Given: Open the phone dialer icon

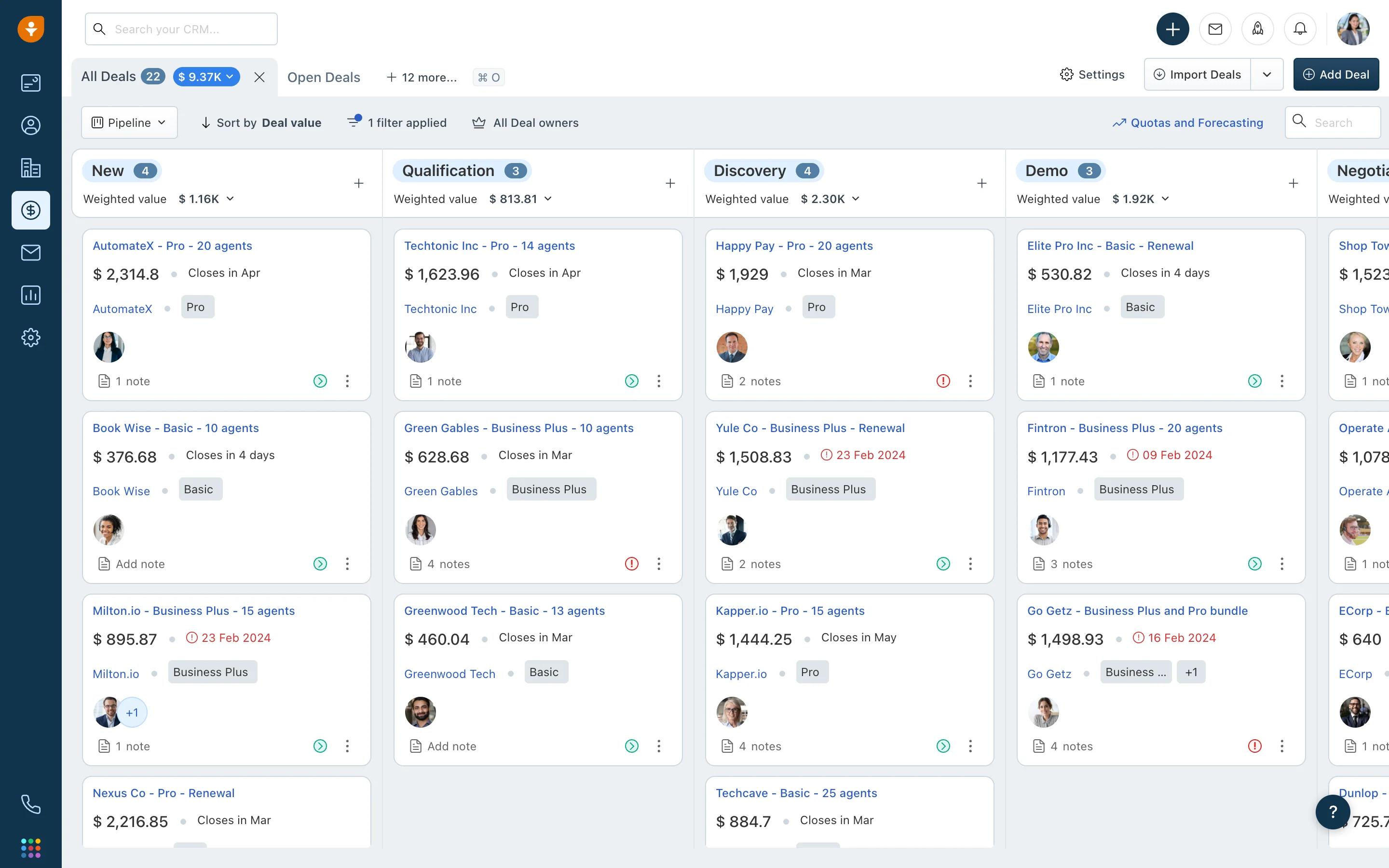Looking at the screenshot, I should (x=30, y=804).
